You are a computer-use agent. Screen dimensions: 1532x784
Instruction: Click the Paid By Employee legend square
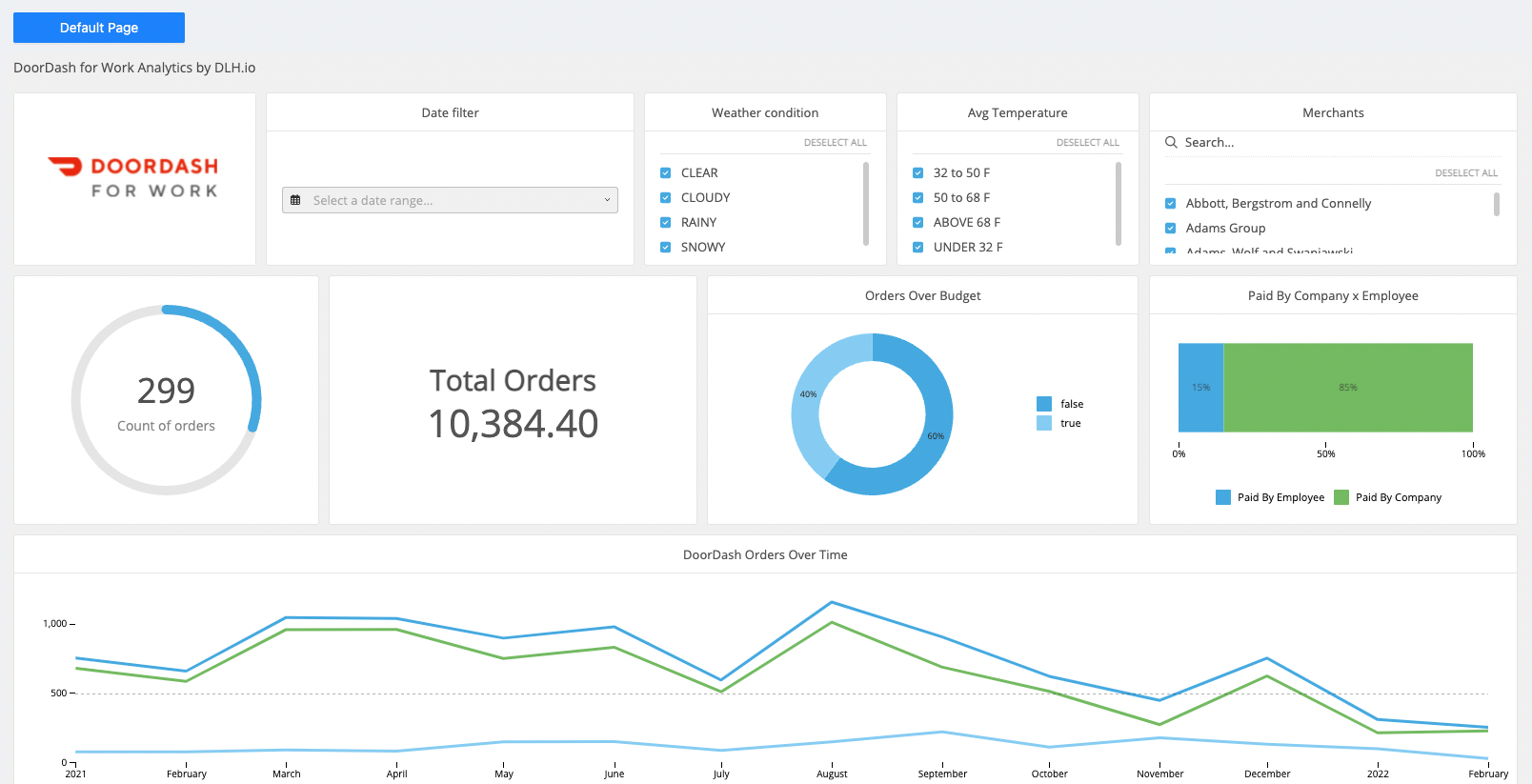1223,497
